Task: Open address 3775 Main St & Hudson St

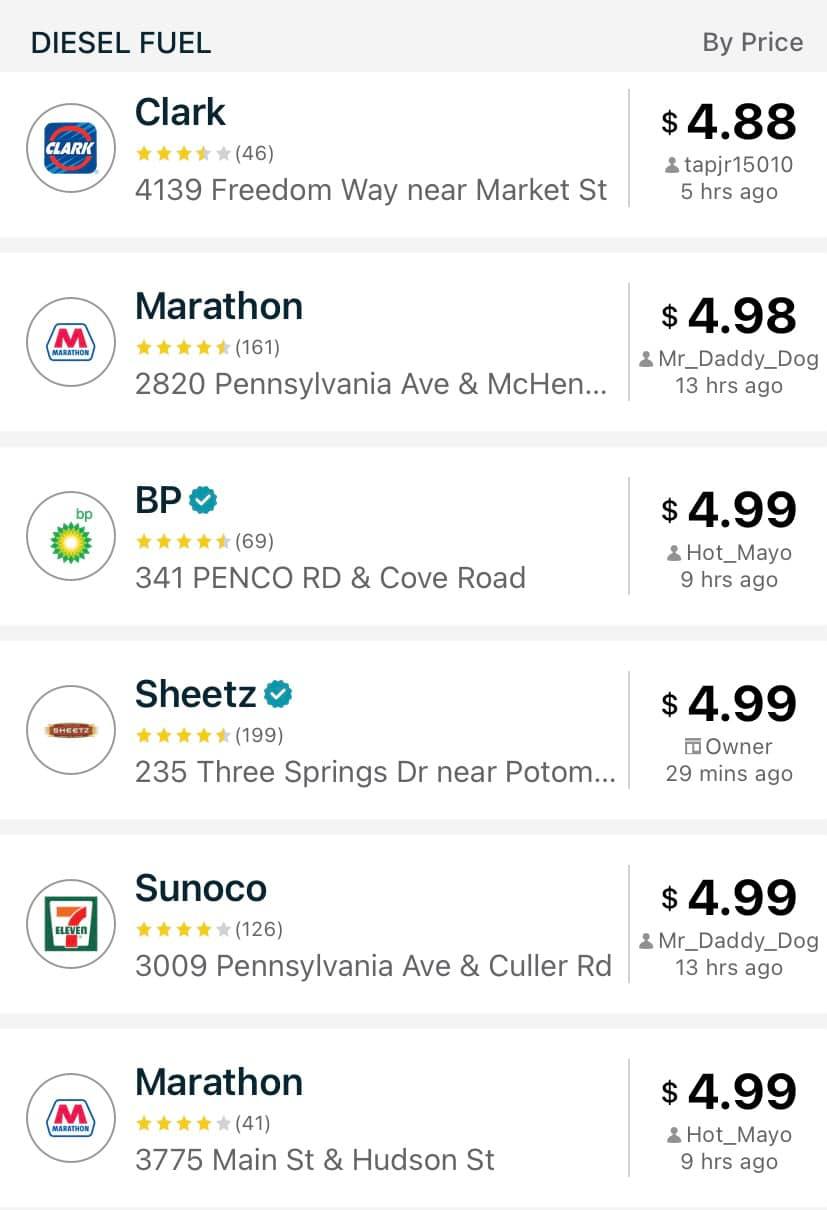Action: tap(315, 1159)
